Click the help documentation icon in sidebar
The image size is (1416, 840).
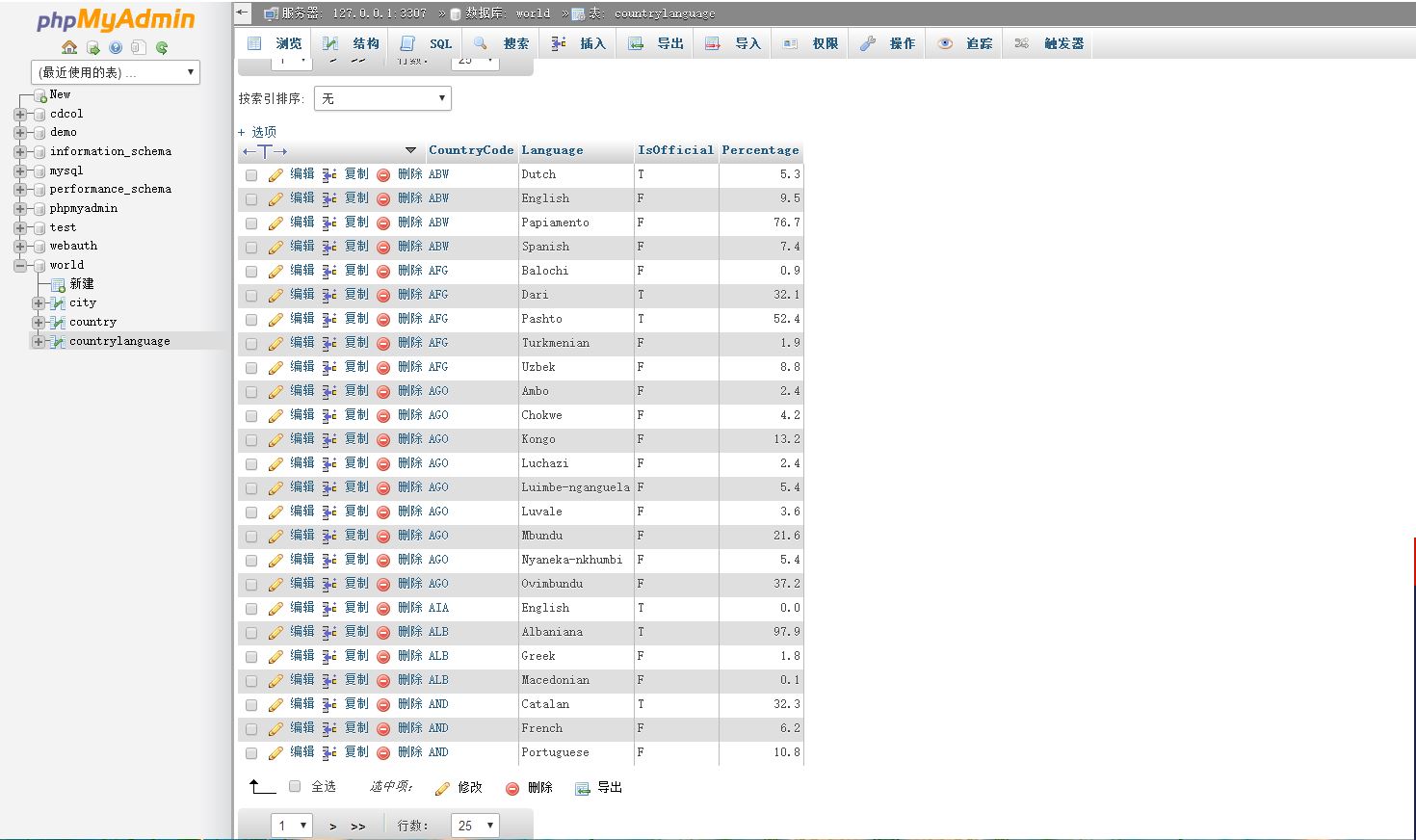coord(116,47)
